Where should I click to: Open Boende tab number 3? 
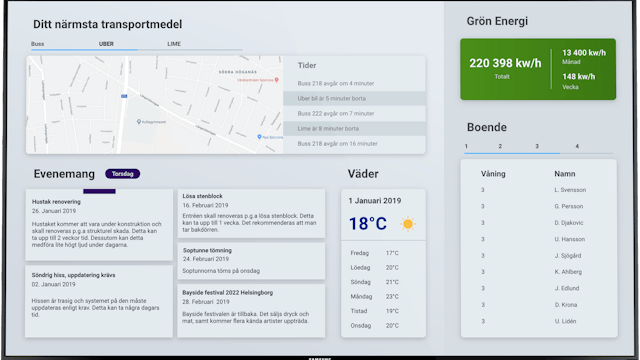click(537, 146)
